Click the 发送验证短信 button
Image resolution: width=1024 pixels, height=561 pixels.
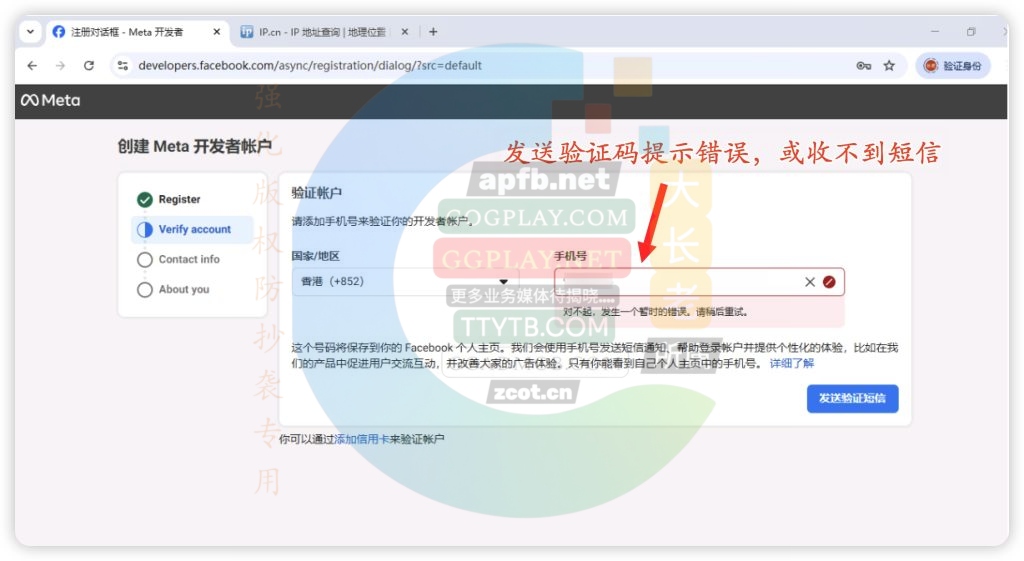click(852, 398)
